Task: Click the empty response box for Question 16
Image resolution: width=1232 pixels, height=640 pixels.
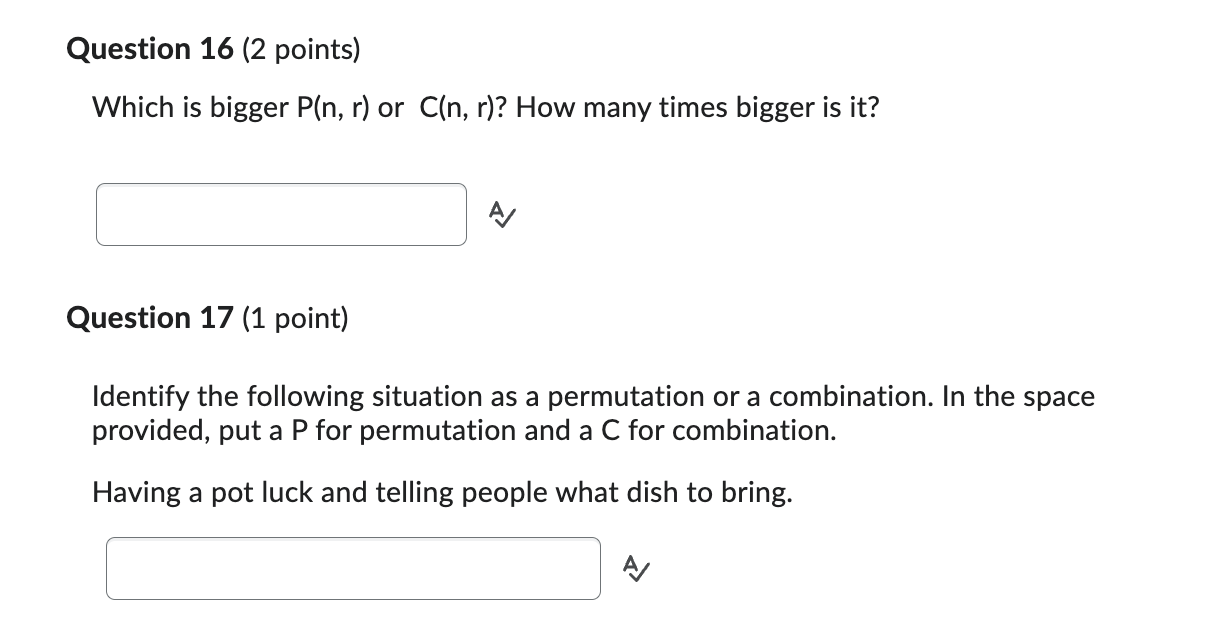Action: tap(280, 214)
